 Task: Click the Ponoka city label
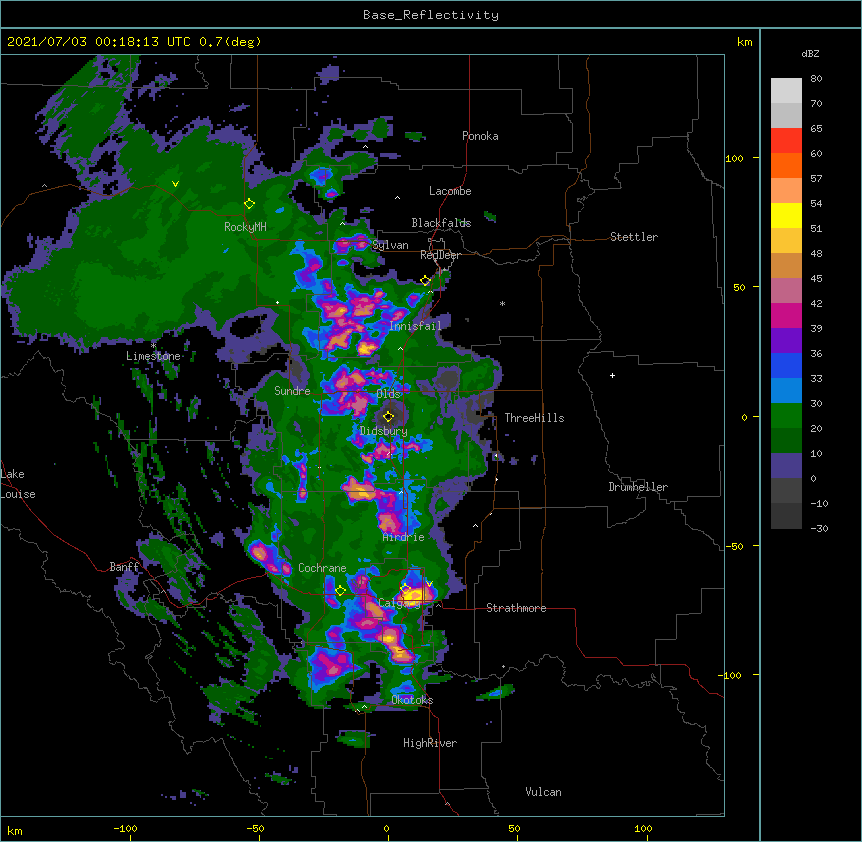480,136
